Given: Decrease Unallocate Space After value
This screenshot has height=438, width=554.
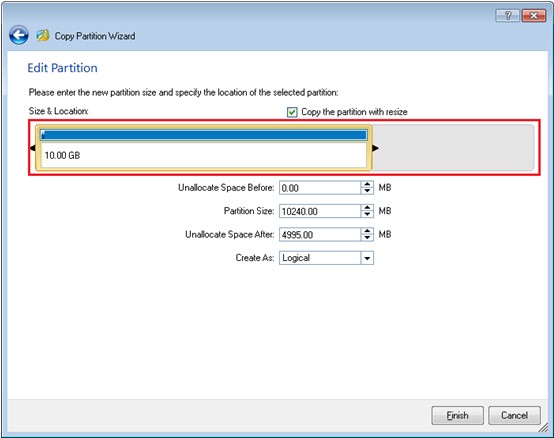Looking at the screenshot, I should coord(367,238).
